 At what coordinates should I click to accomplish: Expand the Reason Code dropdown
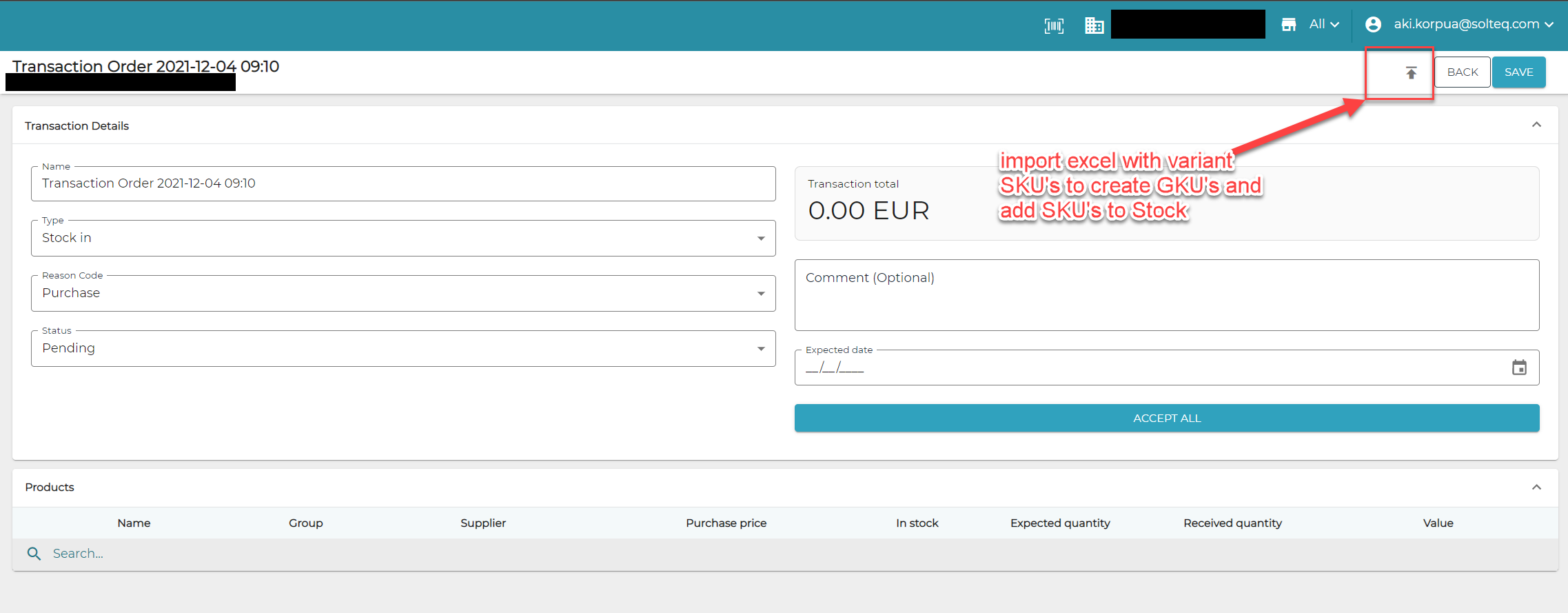(403, 294)
